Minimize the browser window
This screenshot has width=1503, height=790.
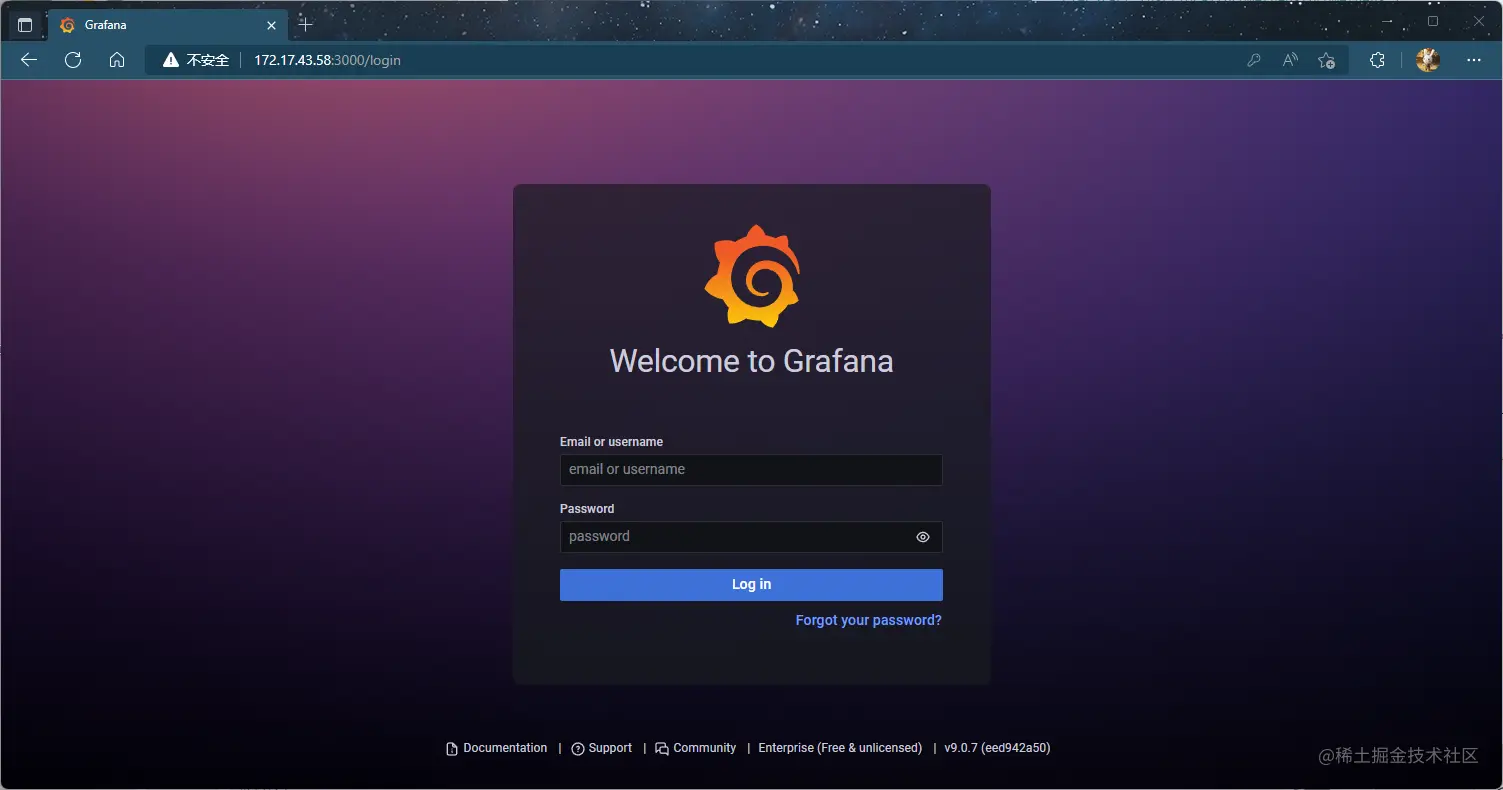[1387, 21]
